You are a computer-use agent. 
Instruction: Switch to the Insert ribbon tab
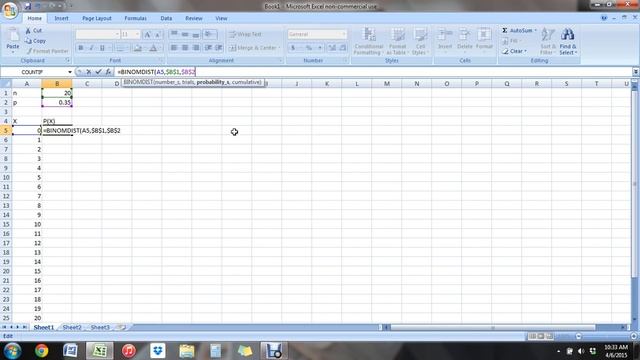point(61,18)
